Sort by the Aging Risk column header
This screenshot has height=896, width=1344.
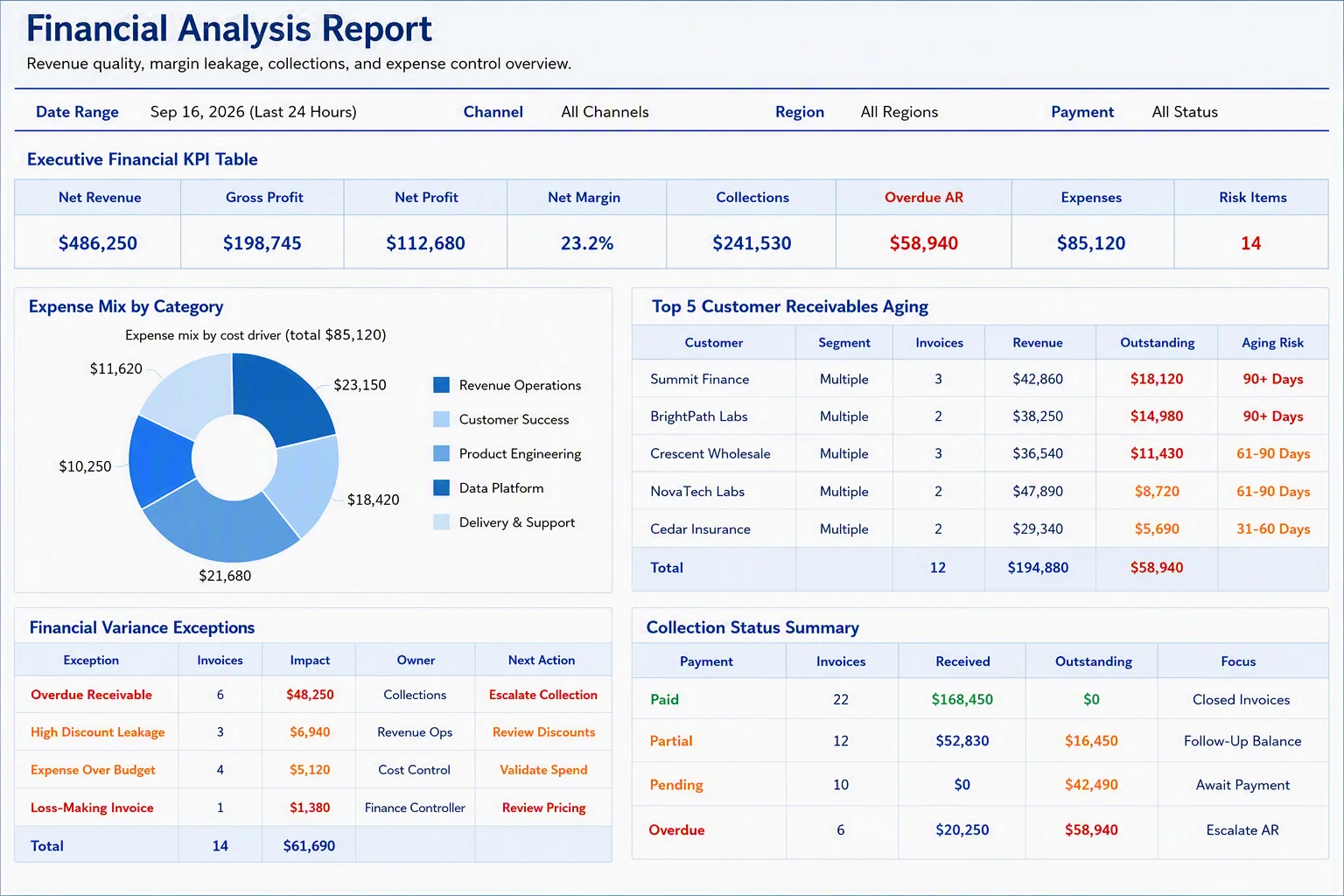coord(1272,343)
